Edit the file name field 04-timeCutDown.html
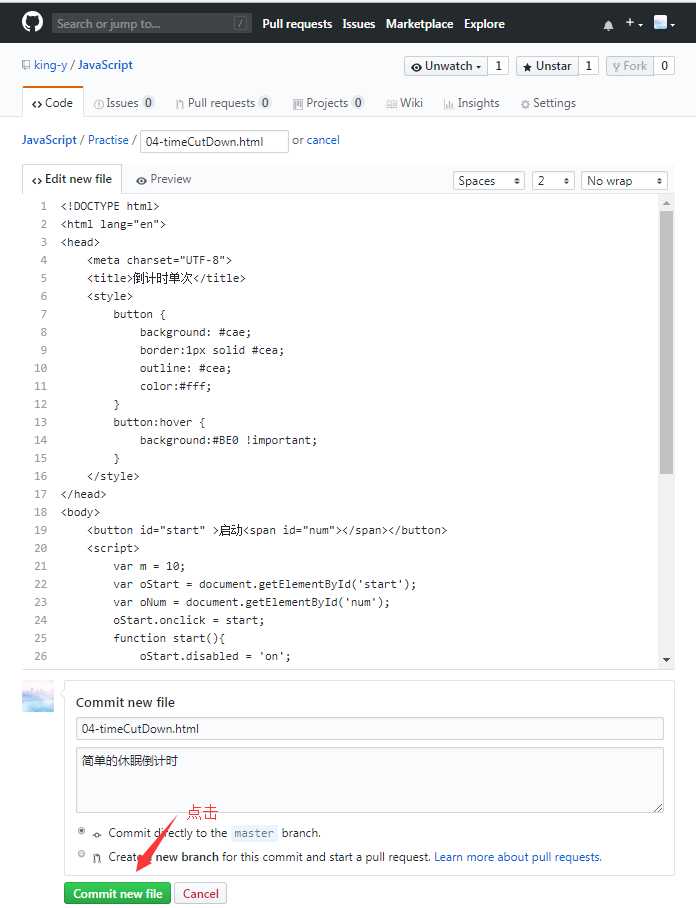 coord(214,141)
